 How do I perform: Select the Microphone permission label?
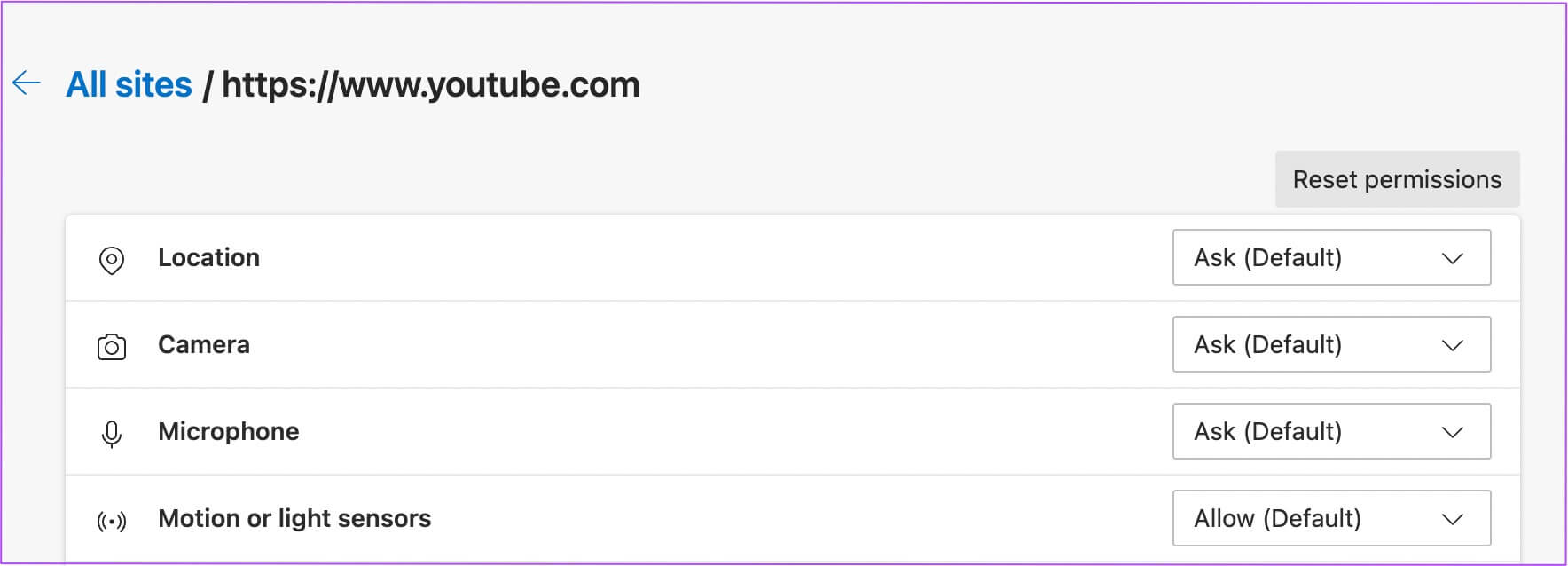coord(229,432)
